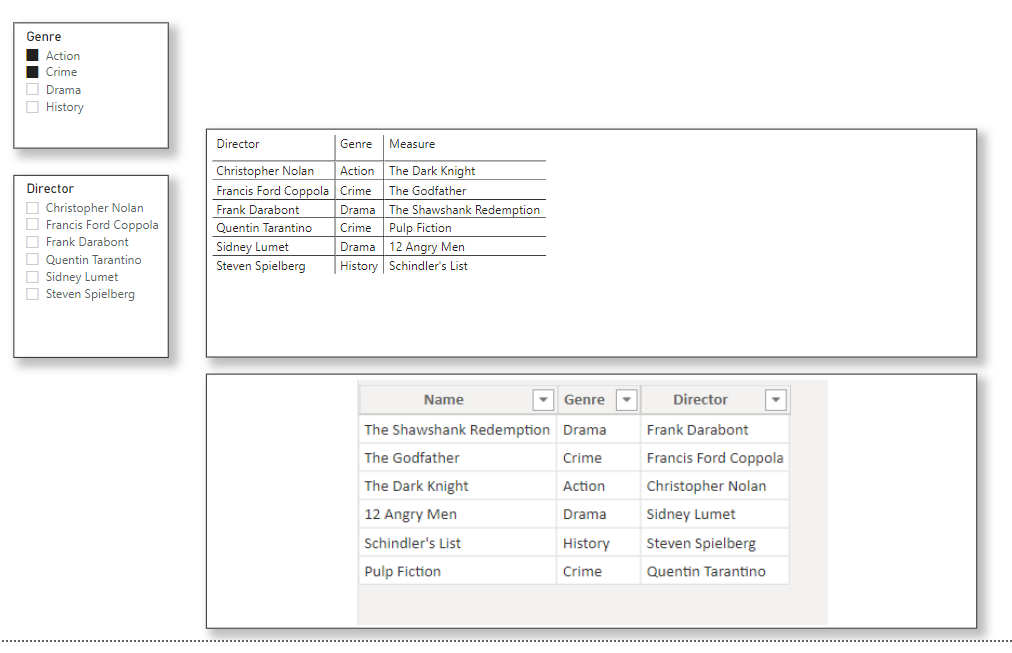Click The Godfather in Measure column
Screen dimensions: 1012x653
[427, 191]
